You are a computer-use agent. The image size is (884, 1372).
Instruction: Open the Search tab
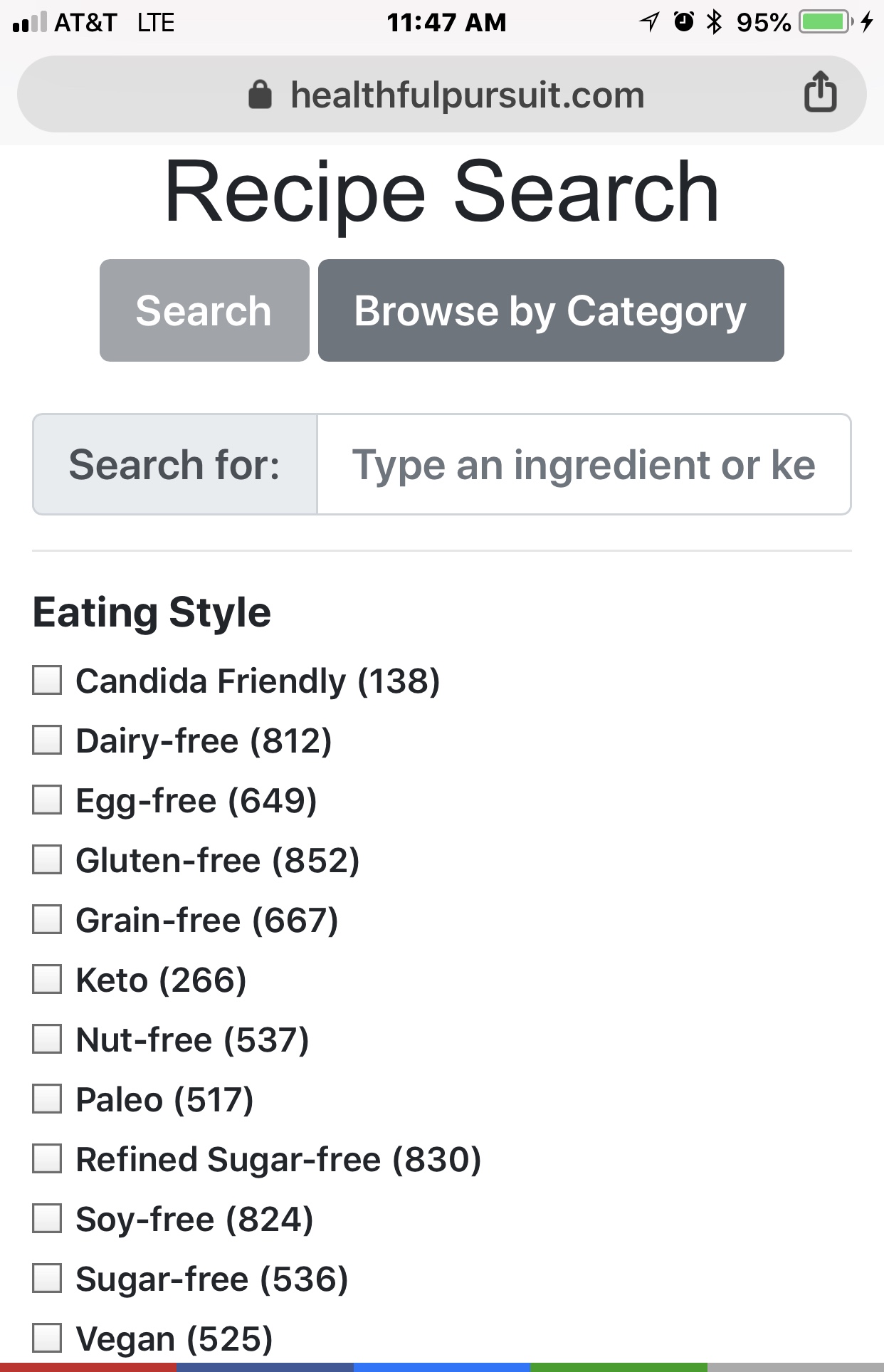tap(204, 310)
